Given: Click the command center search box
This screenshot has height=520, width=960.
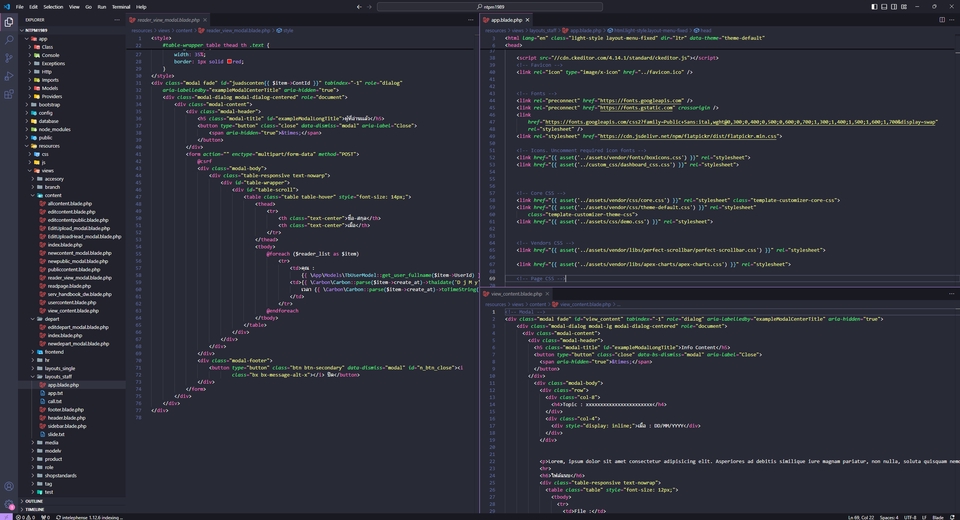Looking at the screenshot, I should point(490,7).
